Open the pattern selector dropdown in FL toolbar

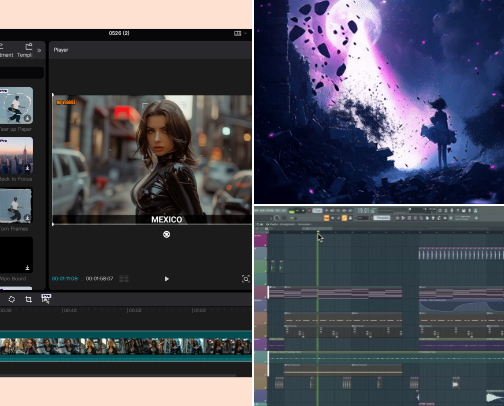click(x=382, y=218)
